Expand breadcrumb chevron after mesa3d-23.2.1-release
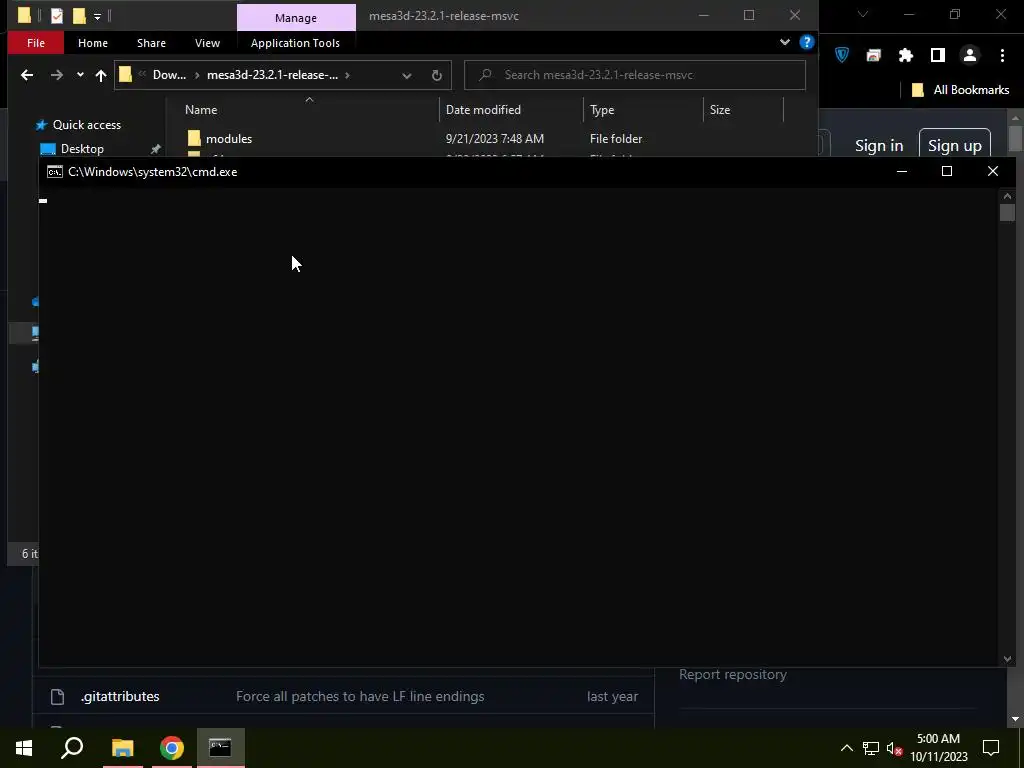Image resolution: width=1024 pixels, height=768 pixels. click(347, 75)
